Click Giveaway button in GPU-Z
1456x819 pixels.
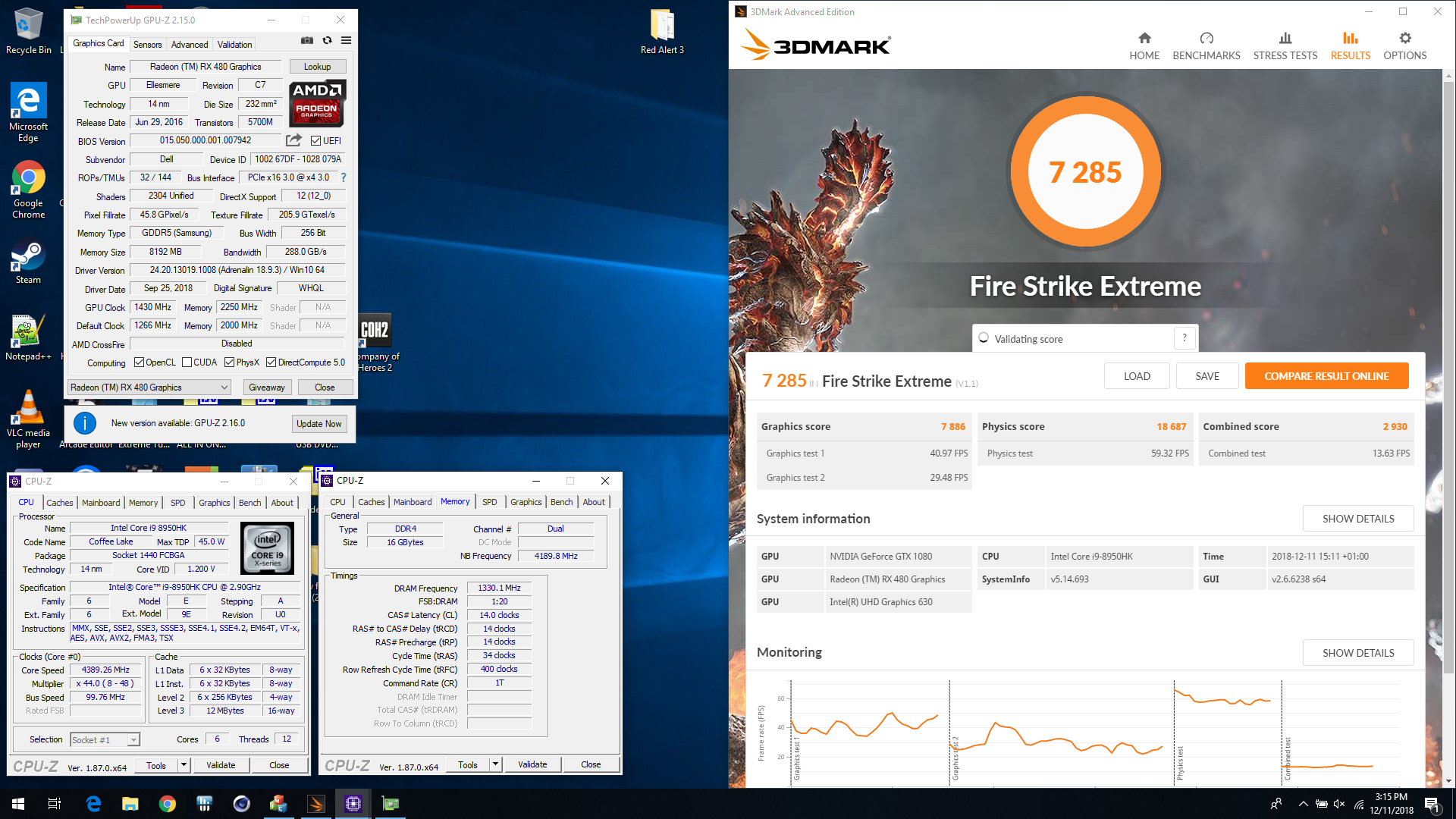(x=267, y=388)
